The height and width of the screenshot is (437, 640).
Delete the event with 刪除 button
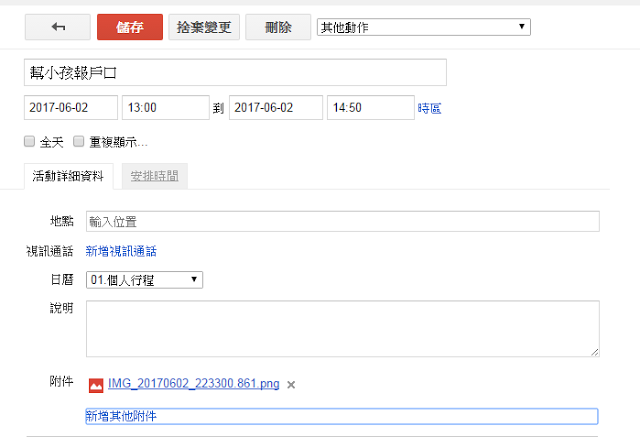pos(278,27)
